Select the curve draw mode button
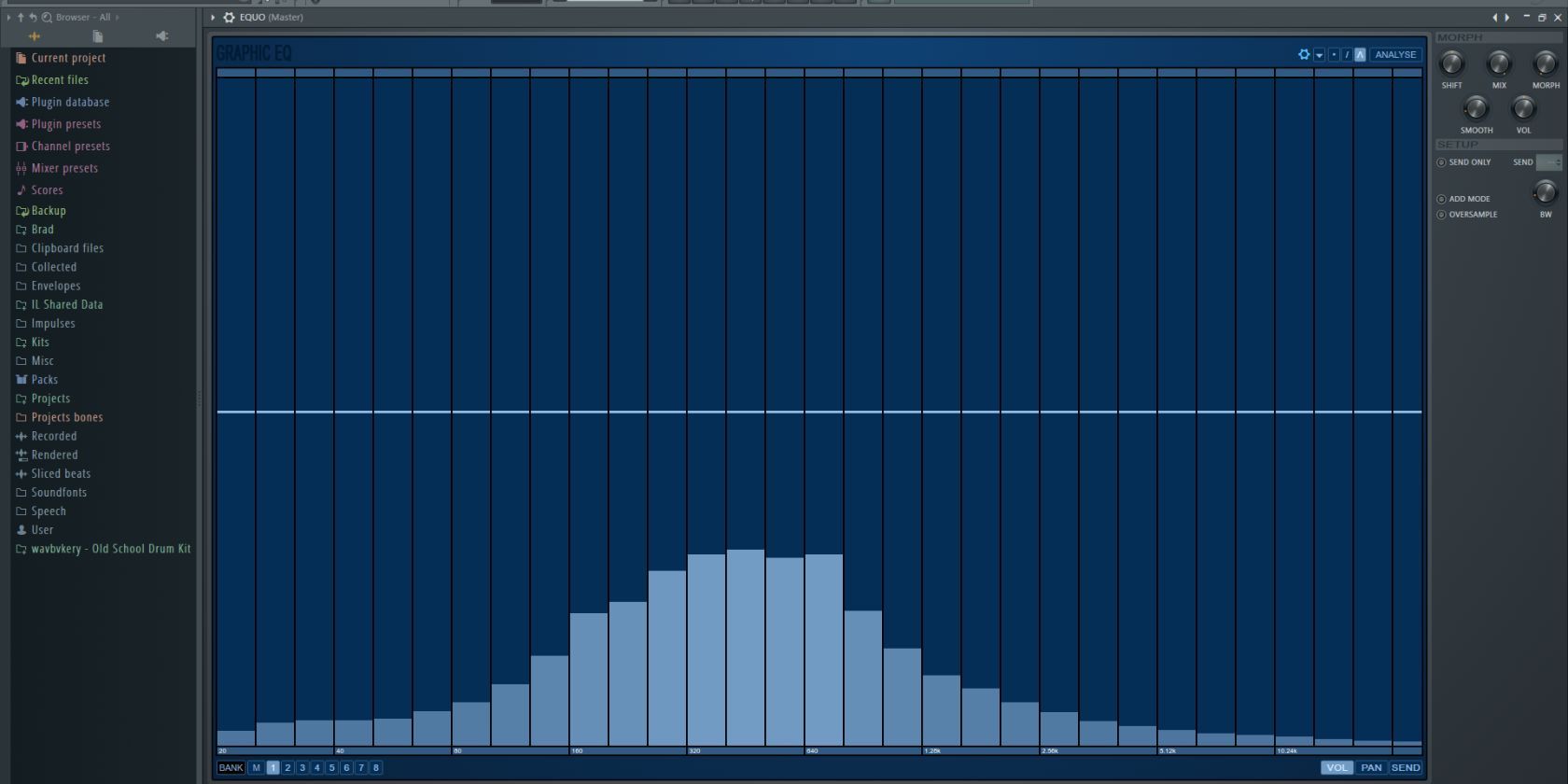Screen dimensions: 1568x784 tap(1360, 54)
